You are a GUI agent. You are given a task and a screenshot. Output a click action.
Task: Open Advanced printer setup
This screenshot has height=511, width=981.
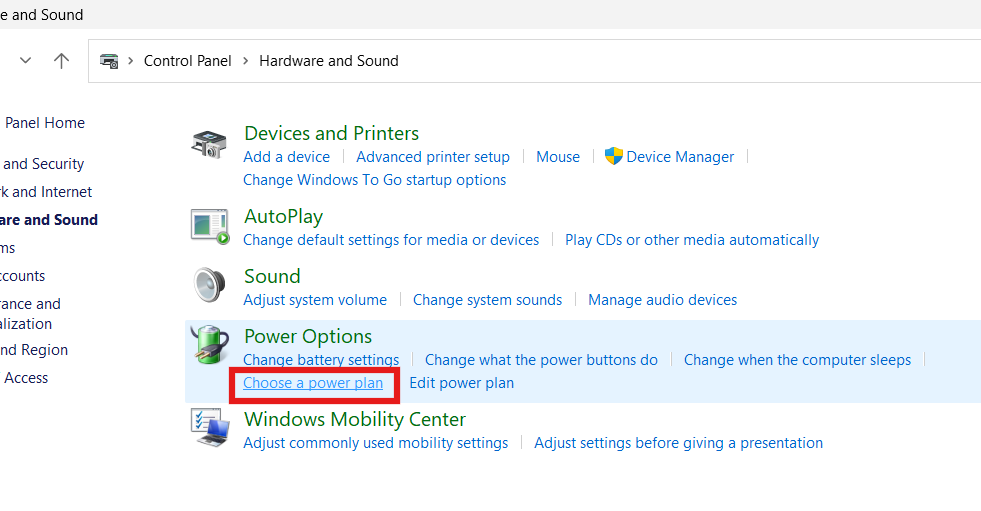coord(433,156)
